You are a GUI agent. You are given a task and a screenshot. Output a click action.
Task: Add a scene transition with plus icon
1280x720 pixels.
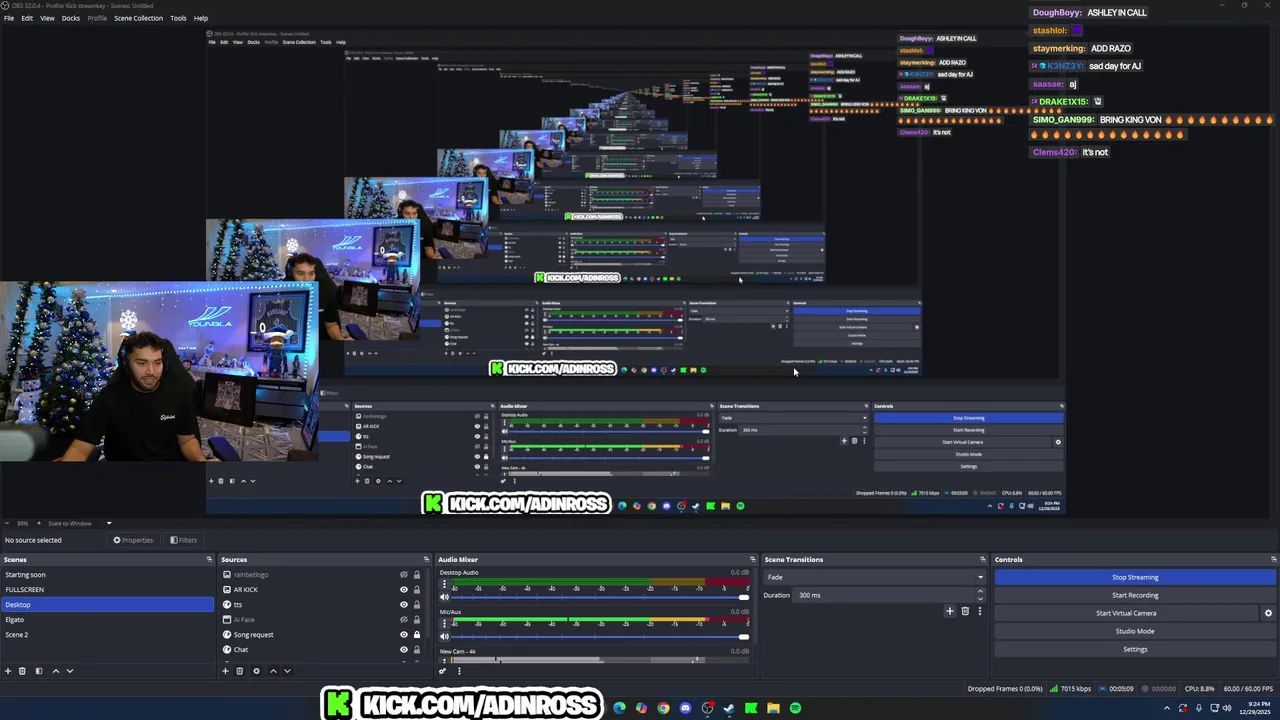pos(950,611)
